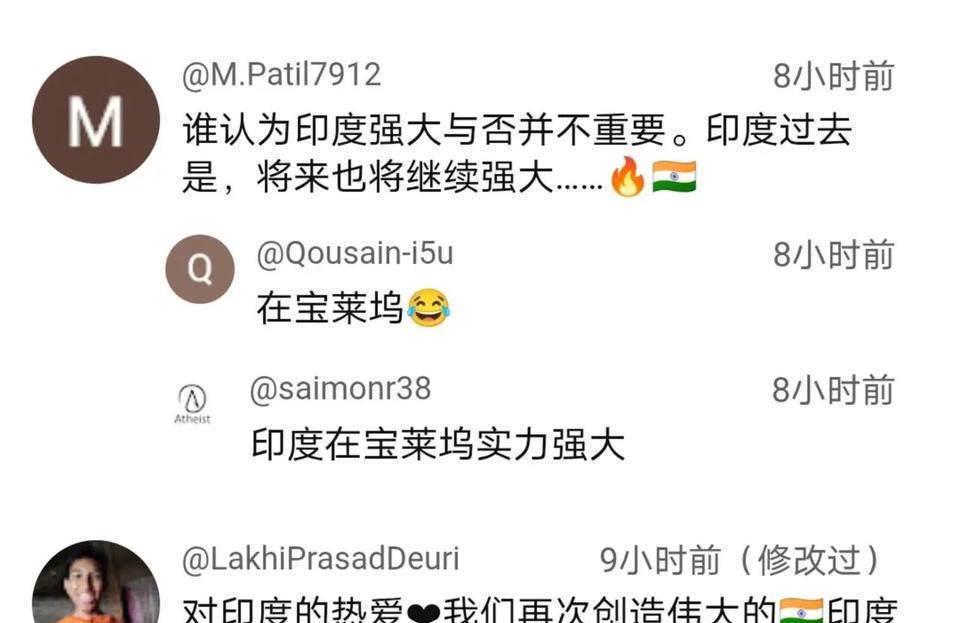Click the India flag in LakhiPrasadDeuri's comment

[801, 611]
